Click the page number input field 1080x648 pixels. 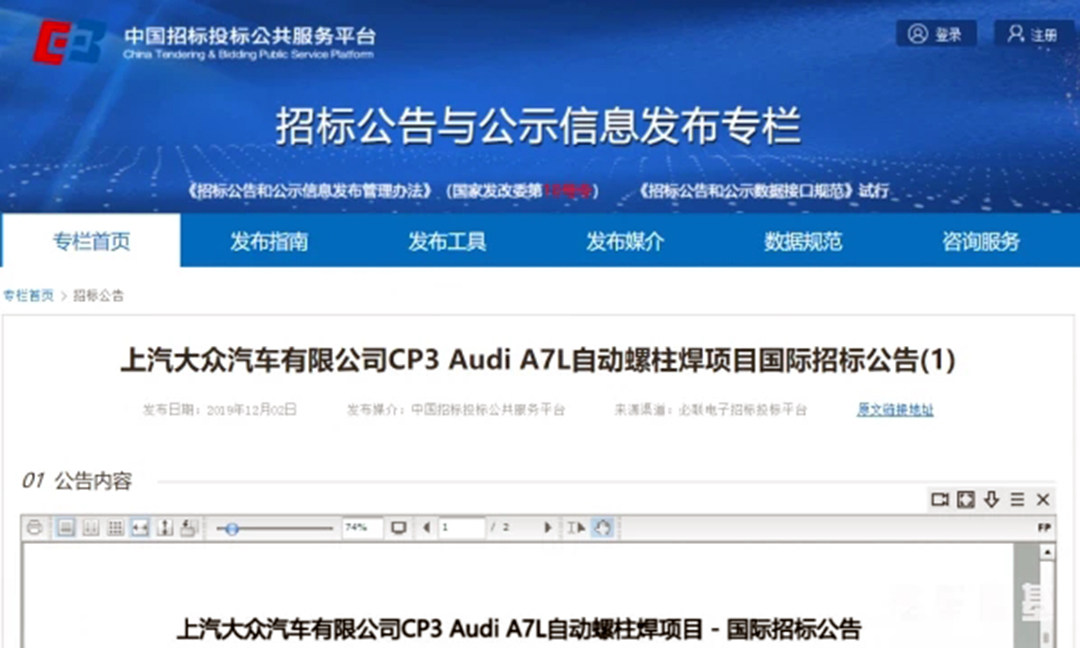click(460, 528)
